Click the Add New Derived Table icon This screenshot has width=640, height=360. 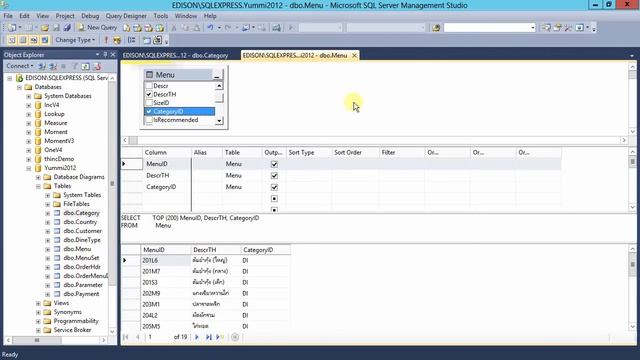click(x=158, y=40)
